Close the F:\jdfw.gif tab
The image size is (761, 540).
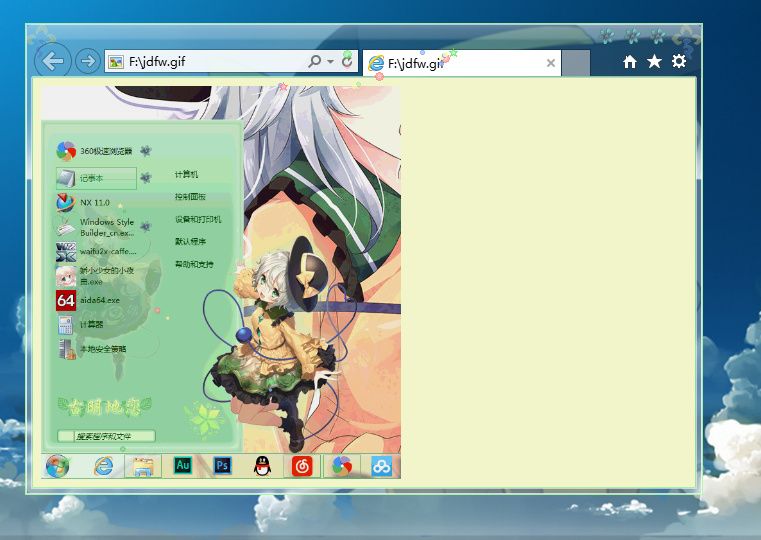(x=550, y=63)
